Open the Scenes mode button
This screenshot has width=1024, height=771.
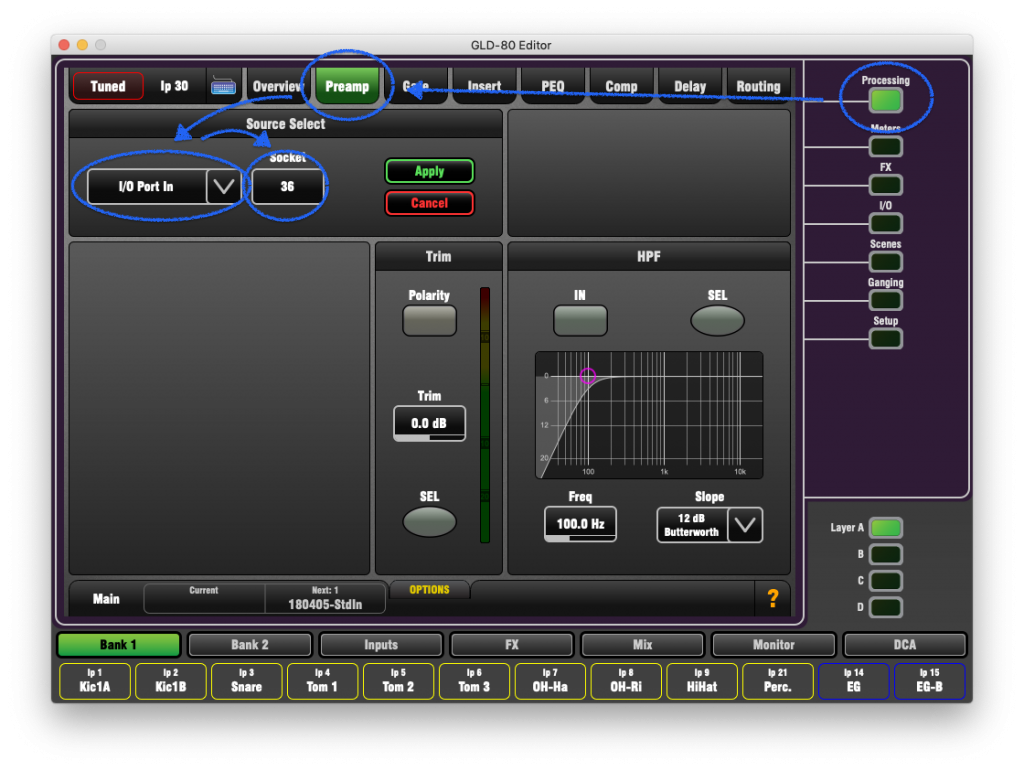(x=886, y=262)
